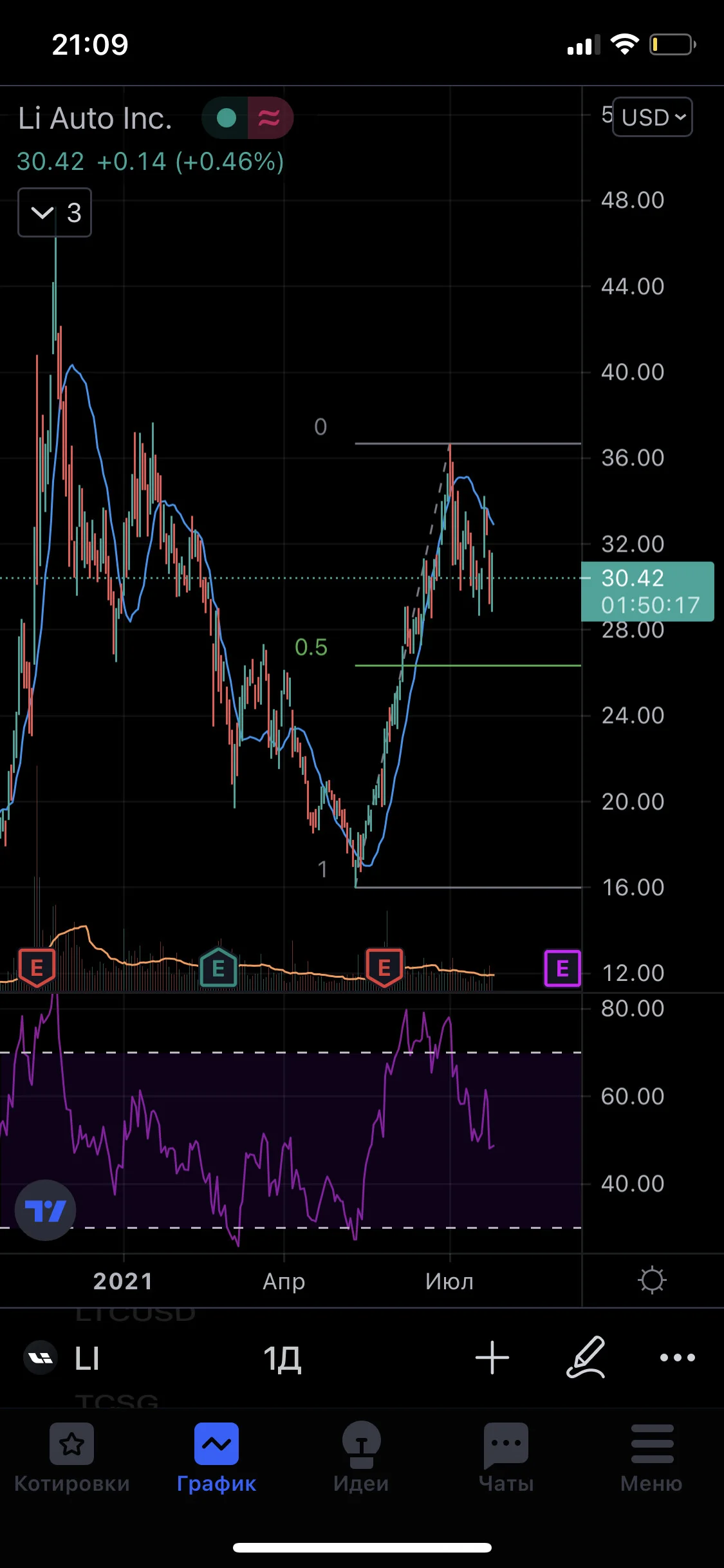Tap the 80.00 RSI scale label
The image size is (724, 1568).
point(633,1009)
